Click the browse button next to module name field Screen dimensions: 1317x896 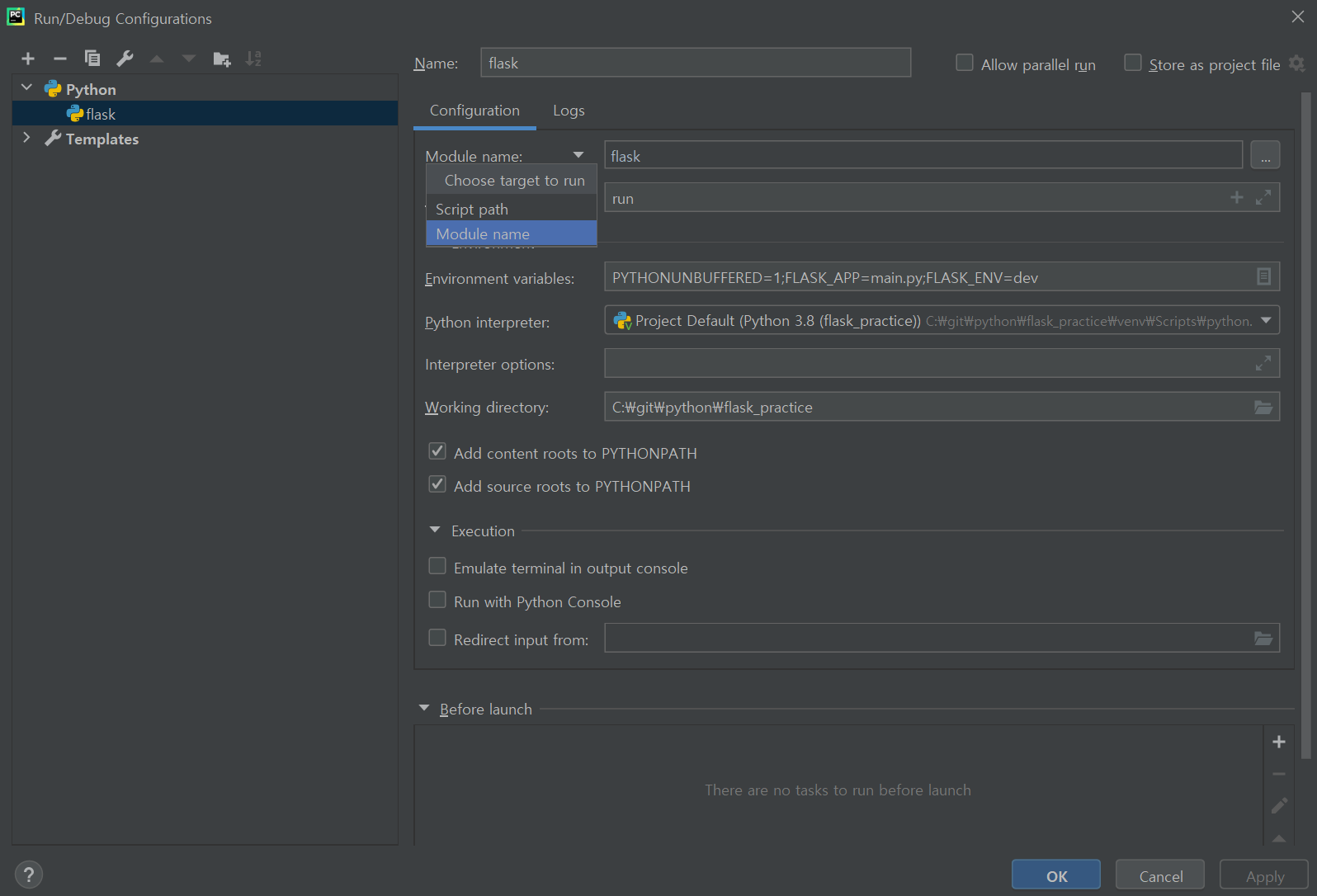click(x=1265, y=155)
